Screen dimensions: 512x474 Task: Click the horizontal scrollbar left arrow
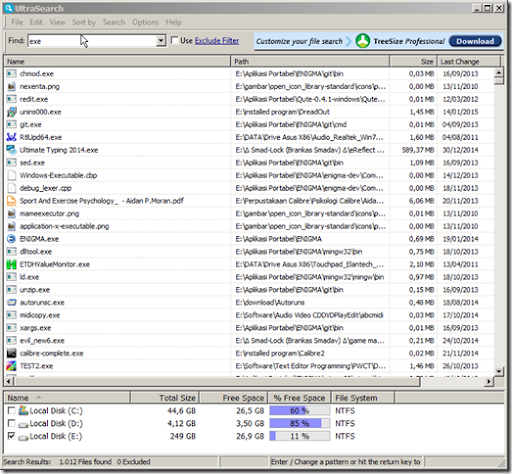[9, 381]
